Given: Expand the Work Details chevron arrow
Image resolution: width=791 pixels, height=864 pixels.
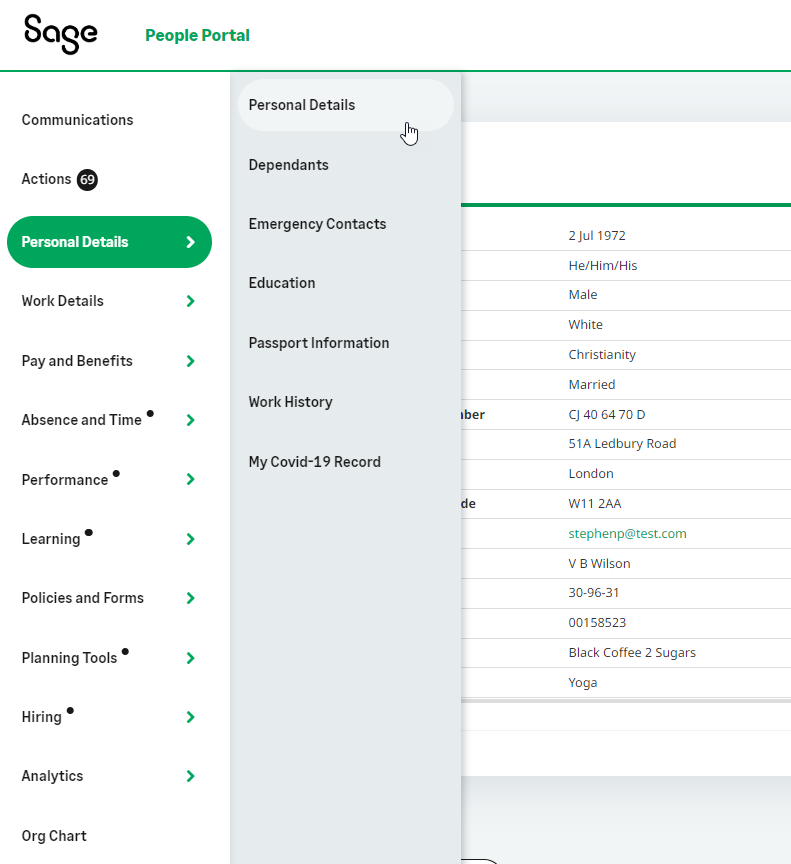Looking at the screenshot, I should (x=190, y=301).
